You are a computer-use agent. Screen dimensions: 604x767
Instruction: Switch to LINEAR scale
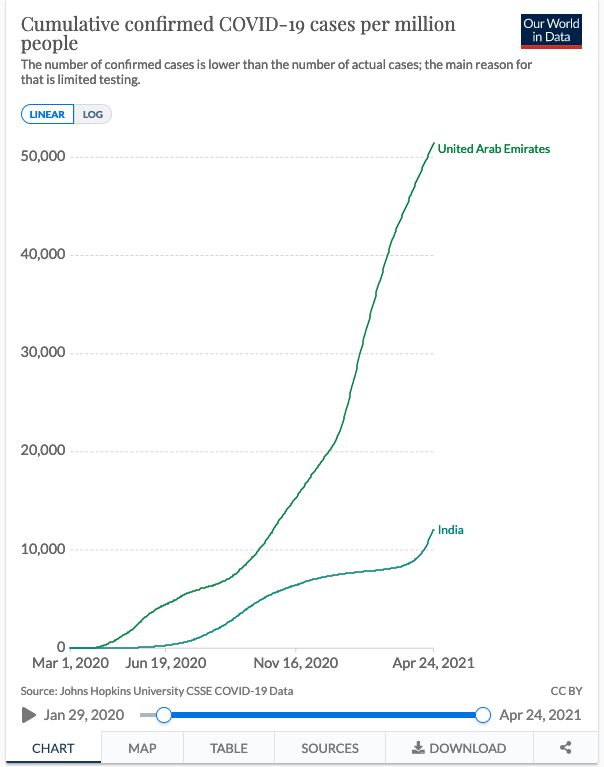pyautogui.click(x=47, y=114)
